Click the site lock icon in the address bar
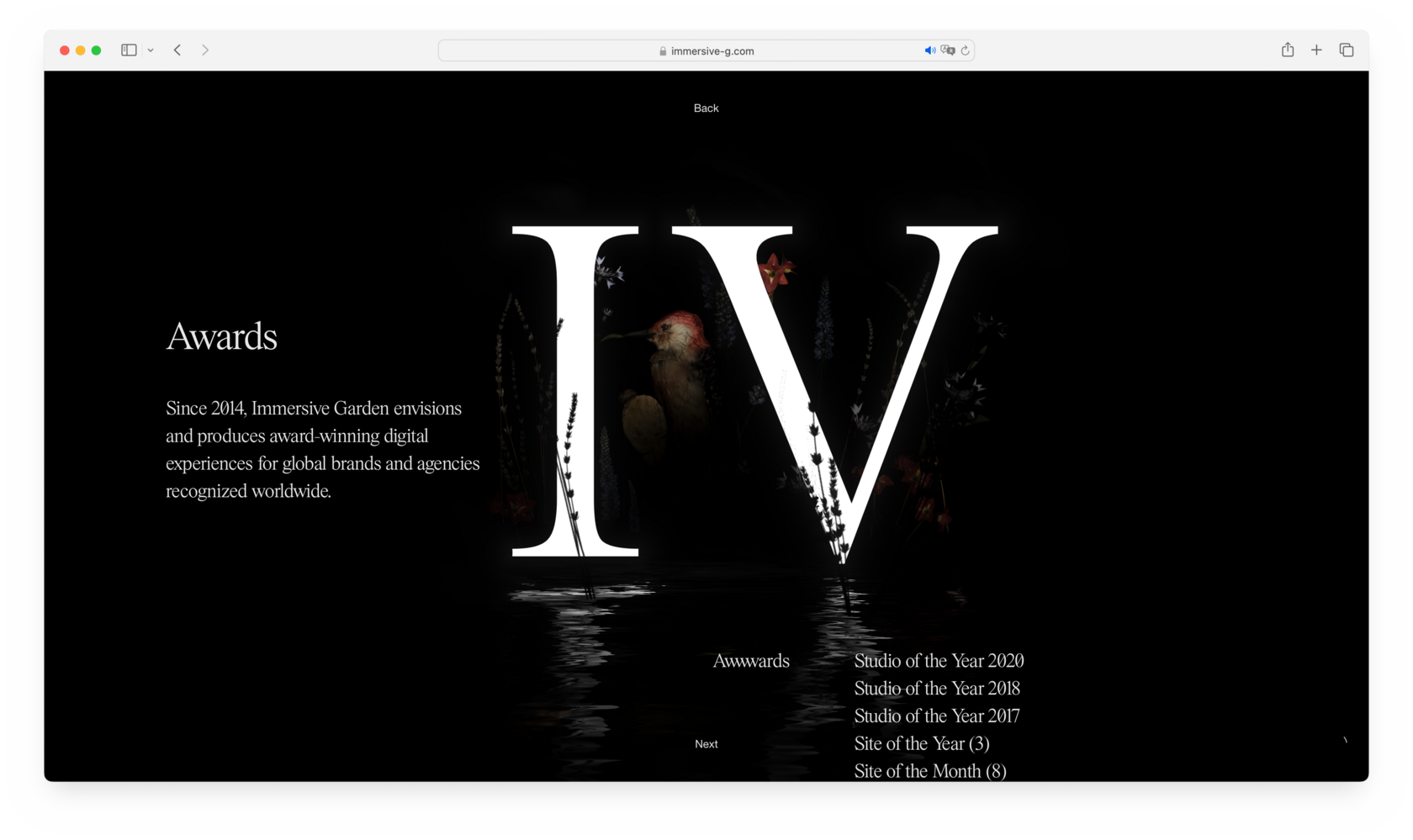 pos(663,51)
